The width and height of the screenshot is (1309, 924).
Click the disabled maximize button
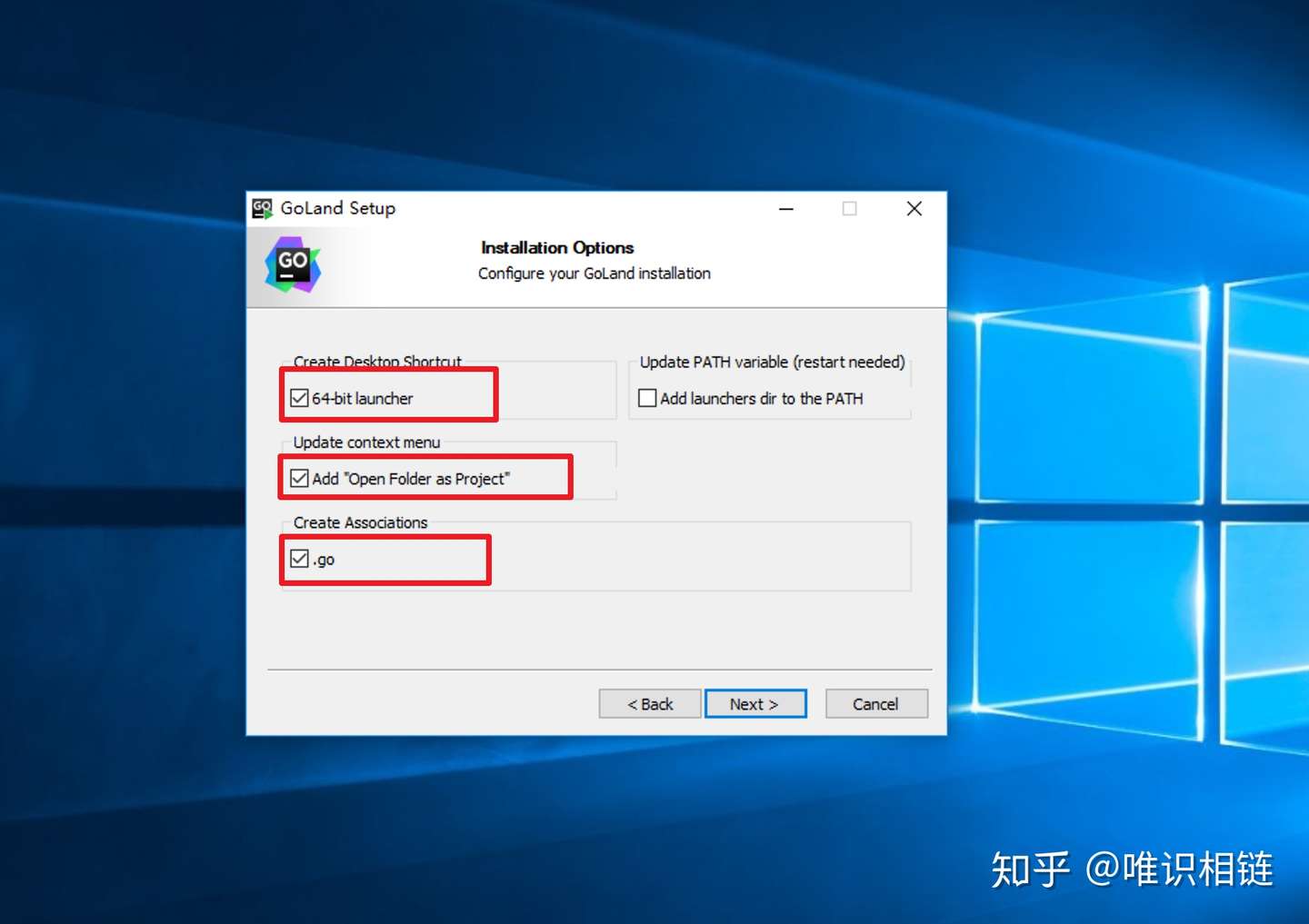[850, 209]
